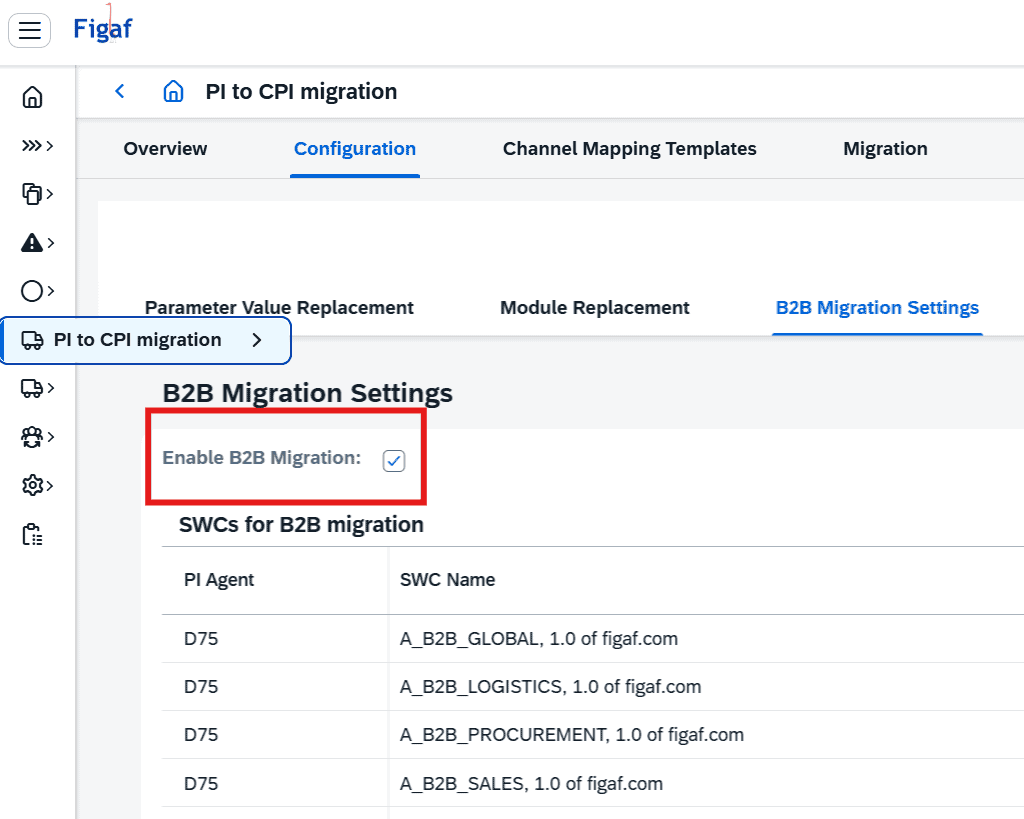Go back using the left chevron
Image resolution: width=1024 pixels, height=819 pixels.
120,91
